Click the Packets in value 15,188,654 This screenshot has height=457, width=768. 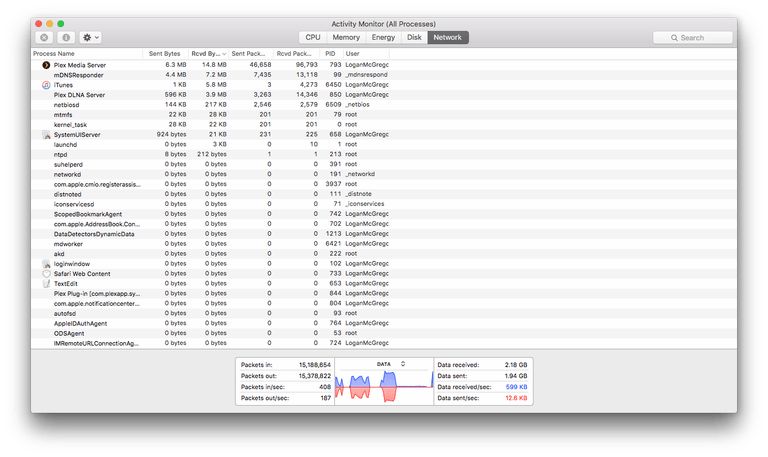coord(315,365)
